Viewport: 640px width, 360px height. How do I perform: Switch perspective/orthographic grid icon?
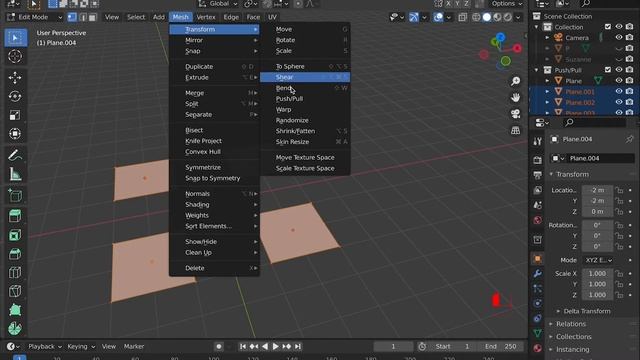(x=516, y=130)
